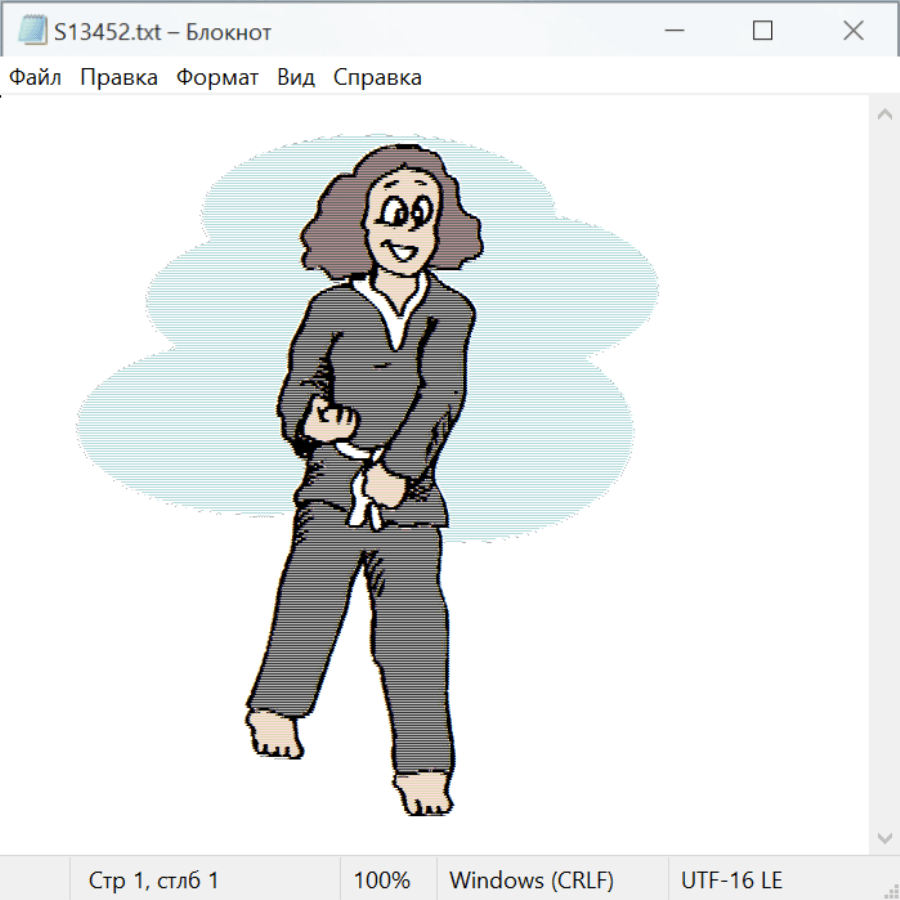900x900 pixels.
Task: Click the resize grip in bottom-right corner
Action: tap(891, 891)
